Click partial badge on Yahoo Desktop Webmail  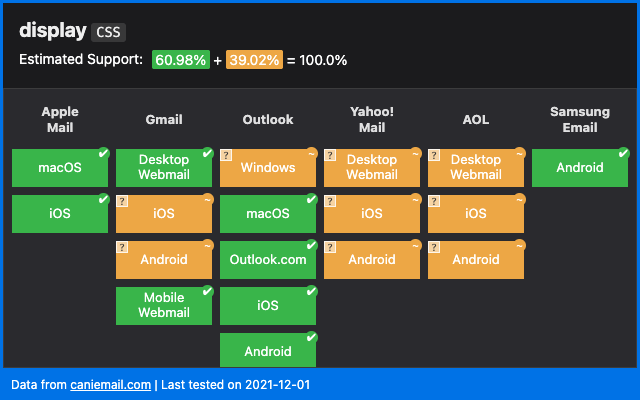416,153
